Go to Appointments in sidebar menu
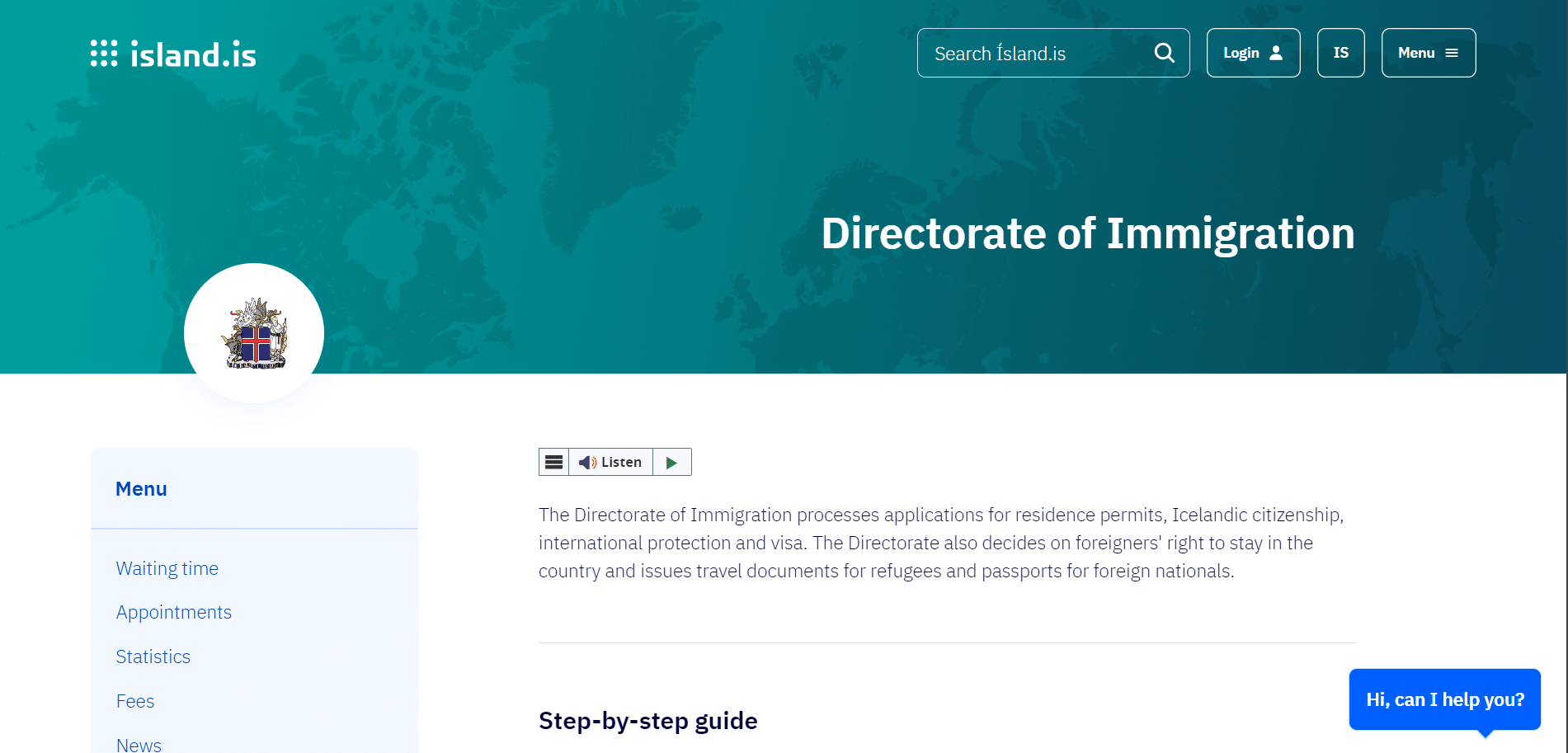This screenshot has width=1568, height=753. 174,612
